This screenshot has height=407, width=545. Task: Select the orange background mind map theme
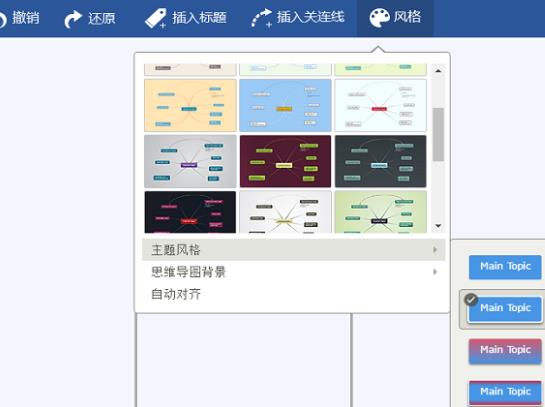[190, 105]
